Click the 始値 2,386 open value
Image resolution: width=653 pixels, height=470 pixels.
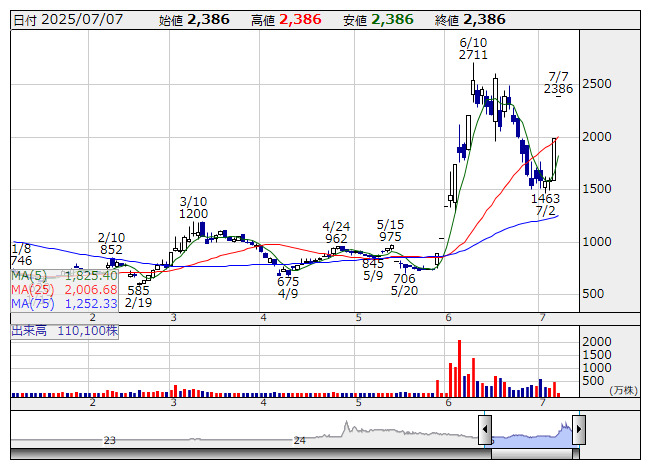pos(194,20)
